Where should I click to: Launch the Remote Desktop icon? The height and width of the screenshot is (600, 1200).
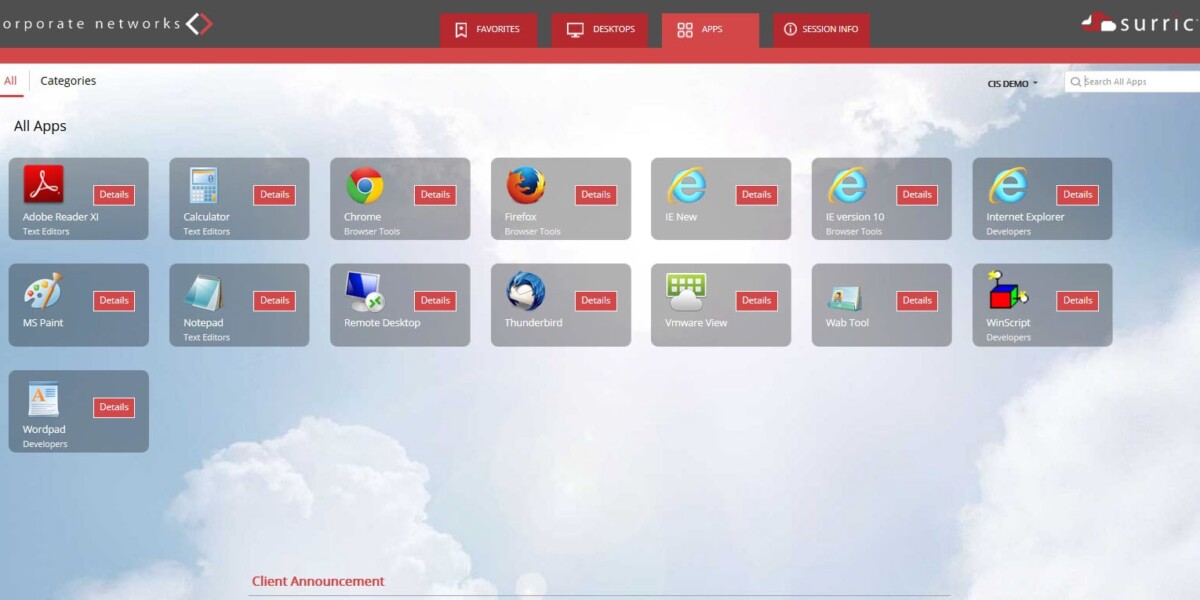click(x=365, y=292)
